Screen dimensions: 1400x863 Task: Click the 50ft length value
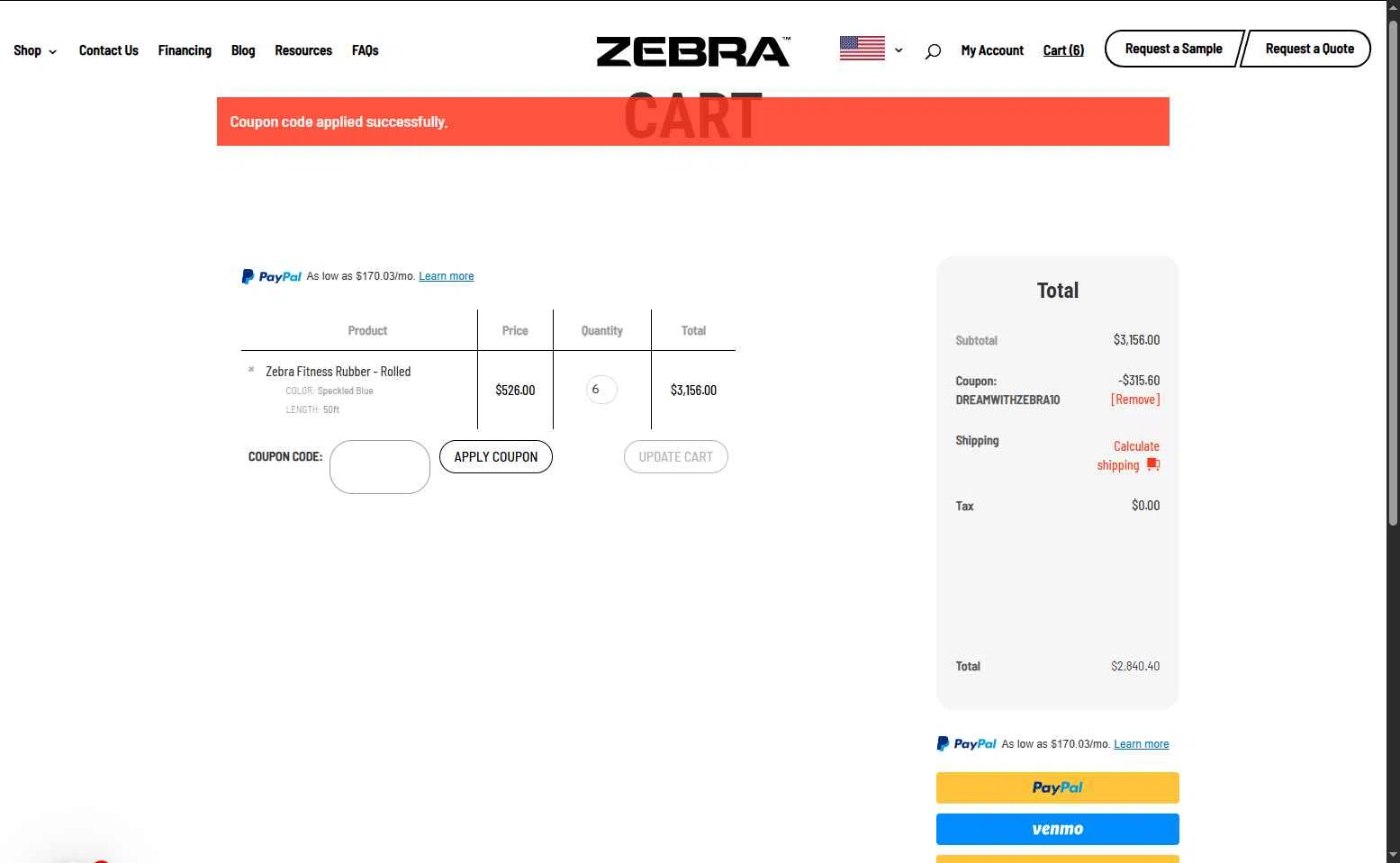pyautogui.click(x=331, y=409)
